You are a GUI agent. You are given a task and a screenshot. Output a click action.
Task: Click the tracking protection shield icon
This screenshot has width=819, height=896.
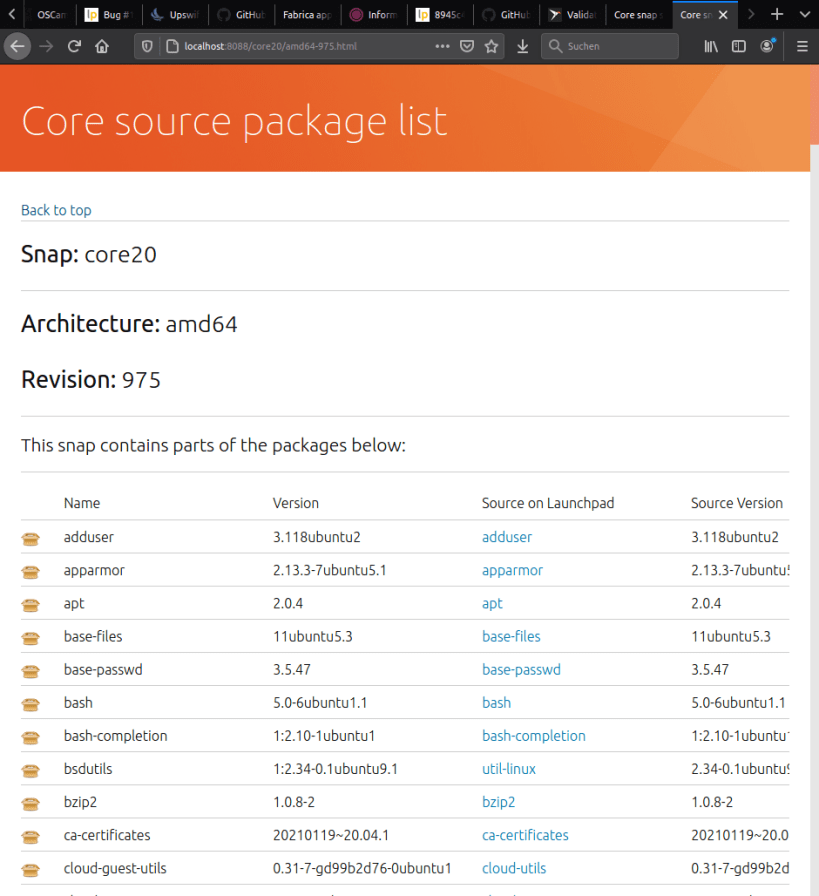pos(147,46)
